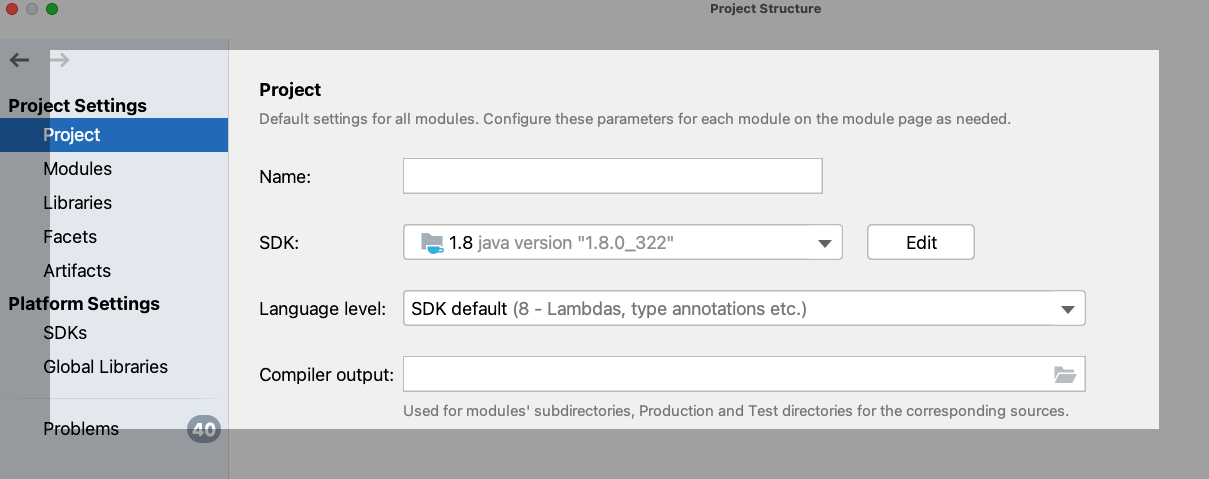Switch to Artifacts settings
Image resolution: width=1209 pixels, height=479 pixels.
click(77, 271)
